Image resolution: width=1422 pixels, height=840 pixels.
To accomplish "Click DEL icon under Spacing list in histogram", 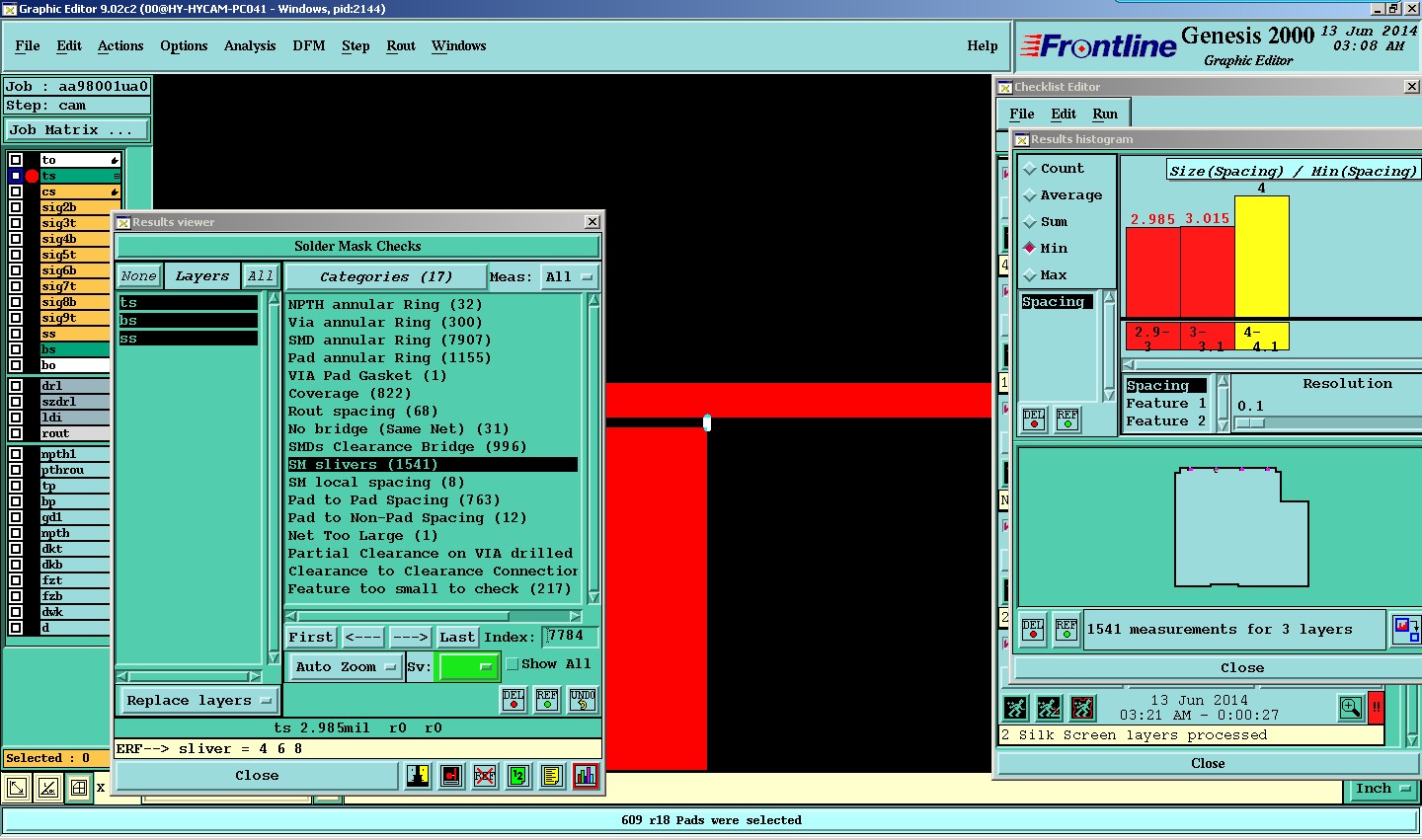I will (x=1034, y=420).
